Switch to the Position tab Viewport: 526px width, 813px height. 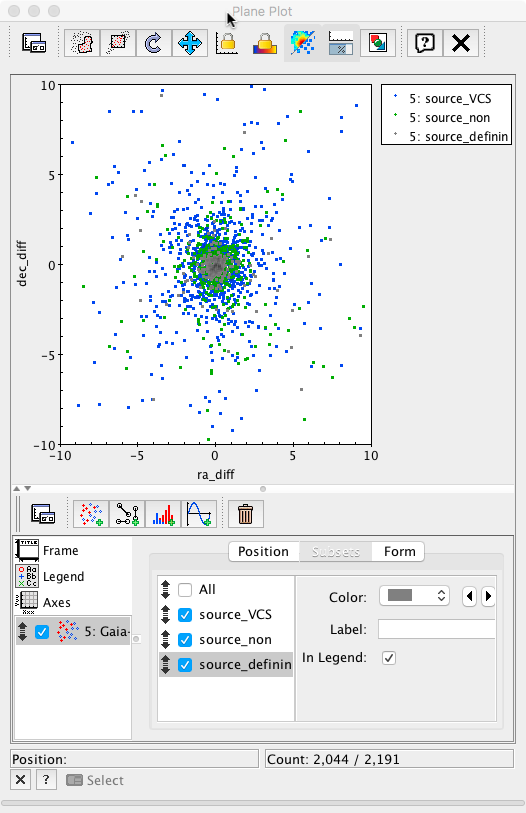(x=264, y=551)
